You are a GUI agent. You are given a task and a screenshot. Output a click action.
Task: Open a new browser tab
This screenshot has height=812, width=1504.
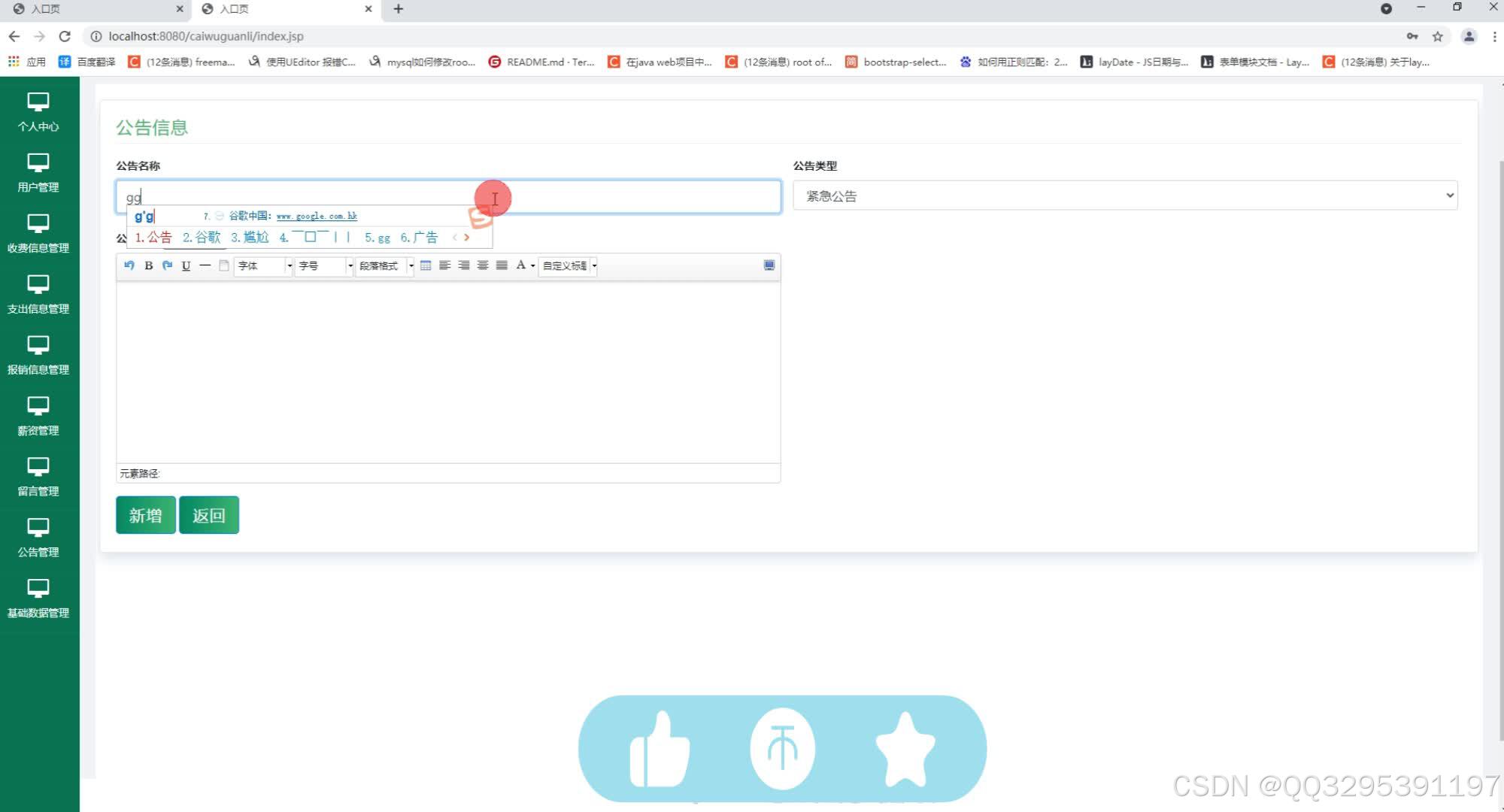click(x=399, y=9)
